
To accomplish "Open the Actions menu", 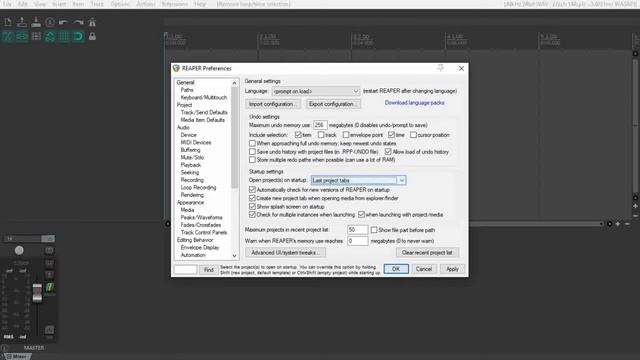I will tap(145, 4).
